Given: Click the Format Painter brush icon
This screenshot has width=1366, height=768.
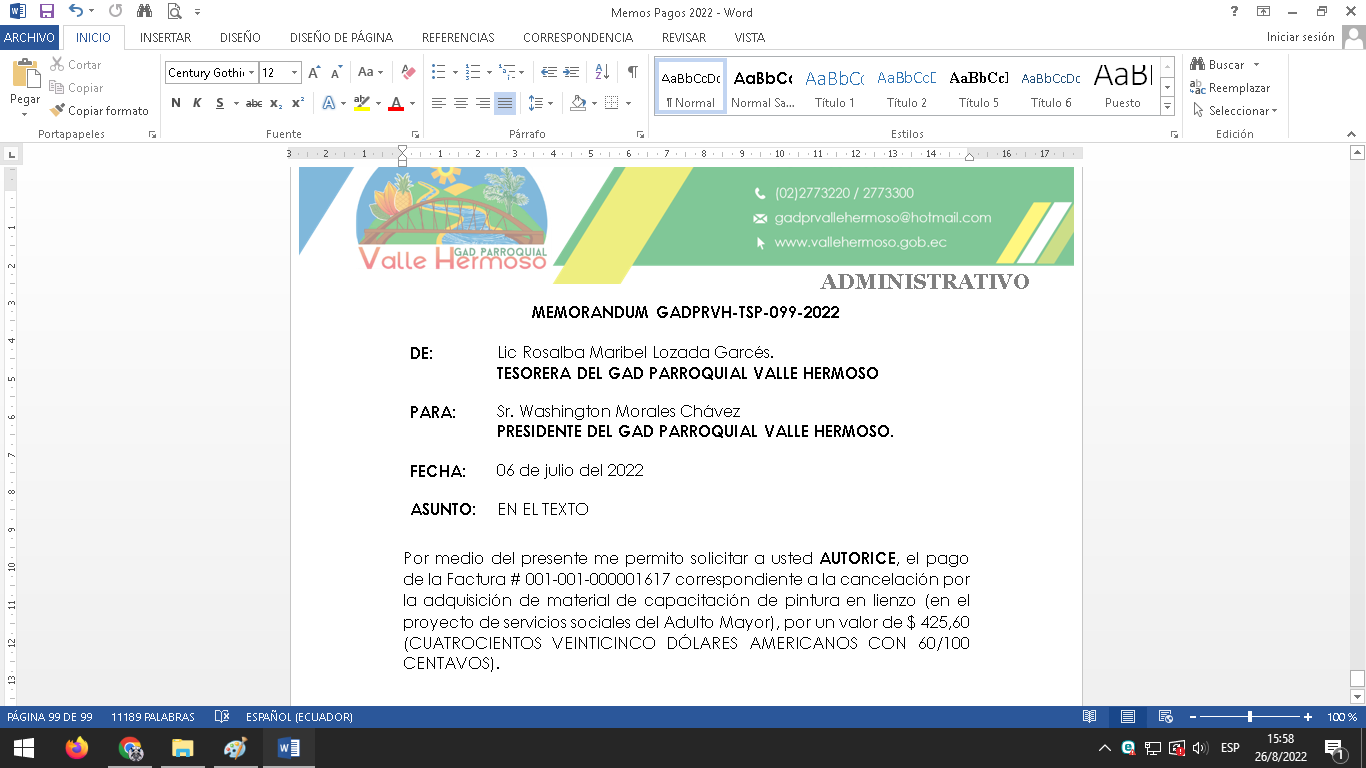Looking at the screenshot, I should [x=58, y=111].
